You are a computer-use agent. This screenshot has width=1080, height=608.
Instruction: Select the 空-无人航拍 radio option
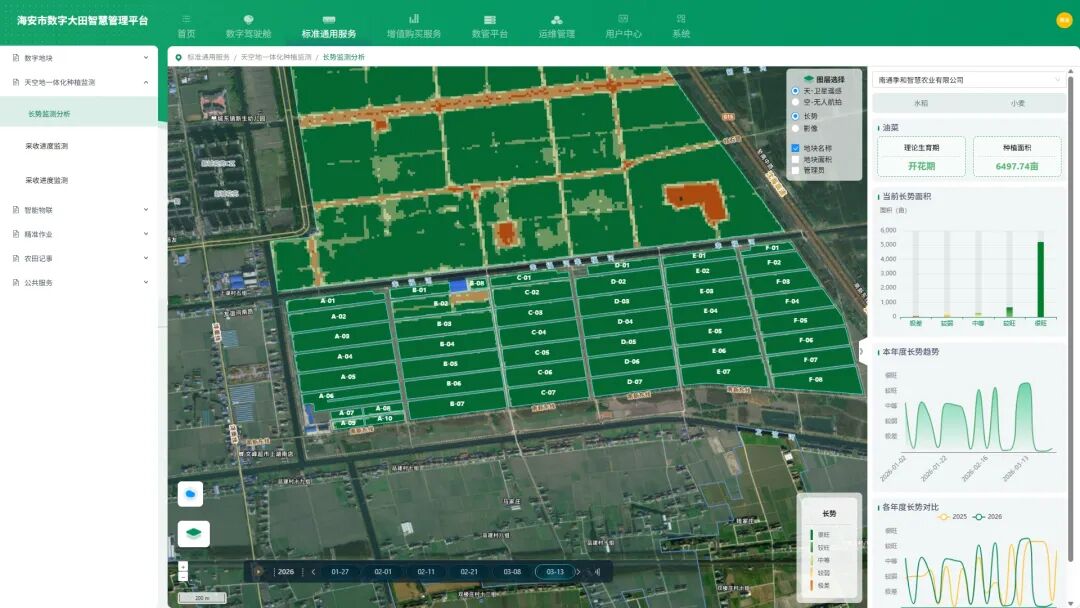tap(796, 102)
